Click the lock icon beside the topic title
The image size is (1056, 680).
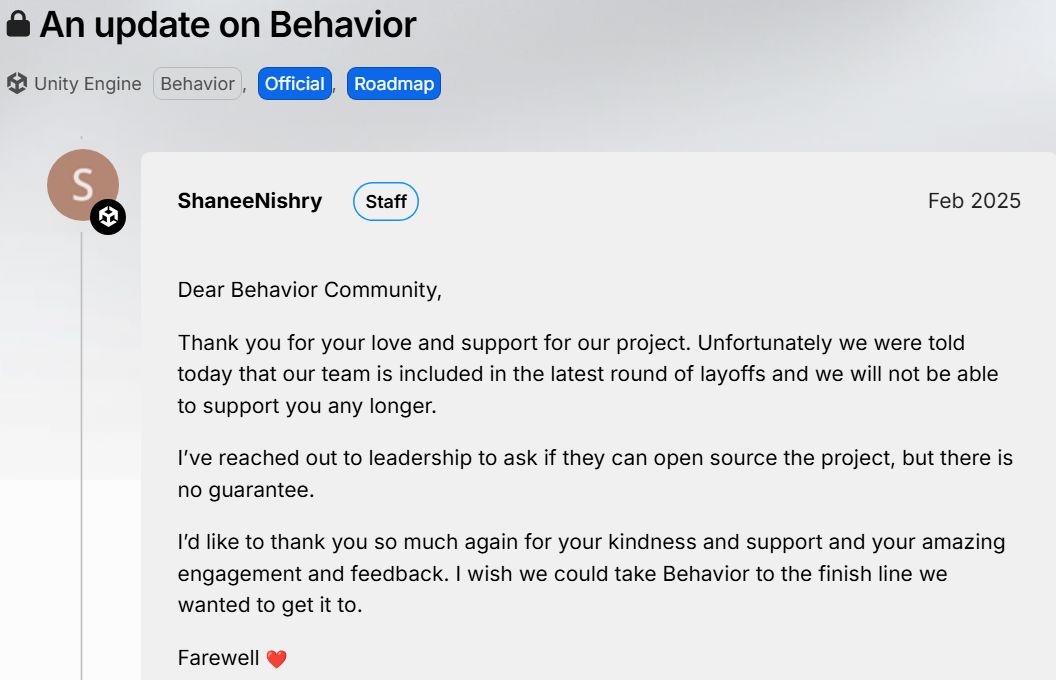click(x=18, y=25)
